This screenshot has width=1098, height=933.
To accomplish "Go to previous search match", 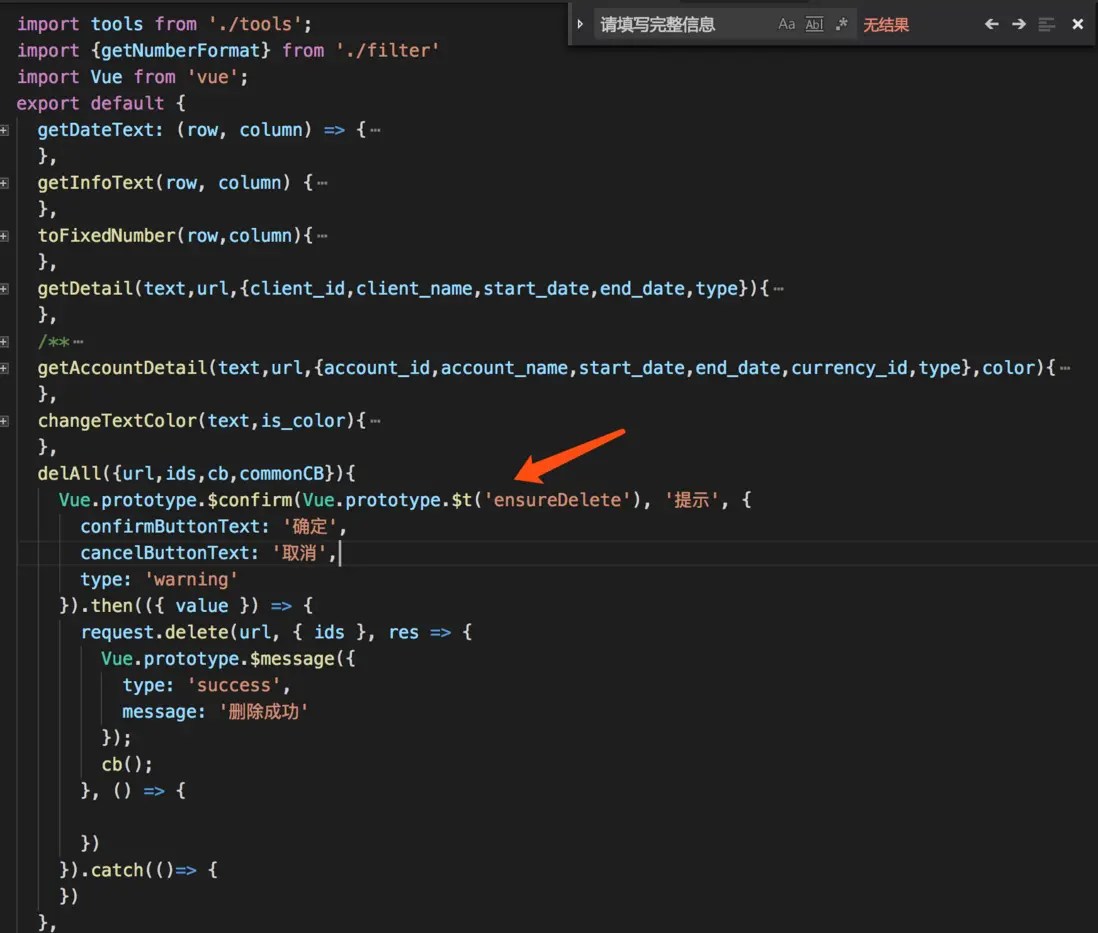I will (x=991, y=23).
